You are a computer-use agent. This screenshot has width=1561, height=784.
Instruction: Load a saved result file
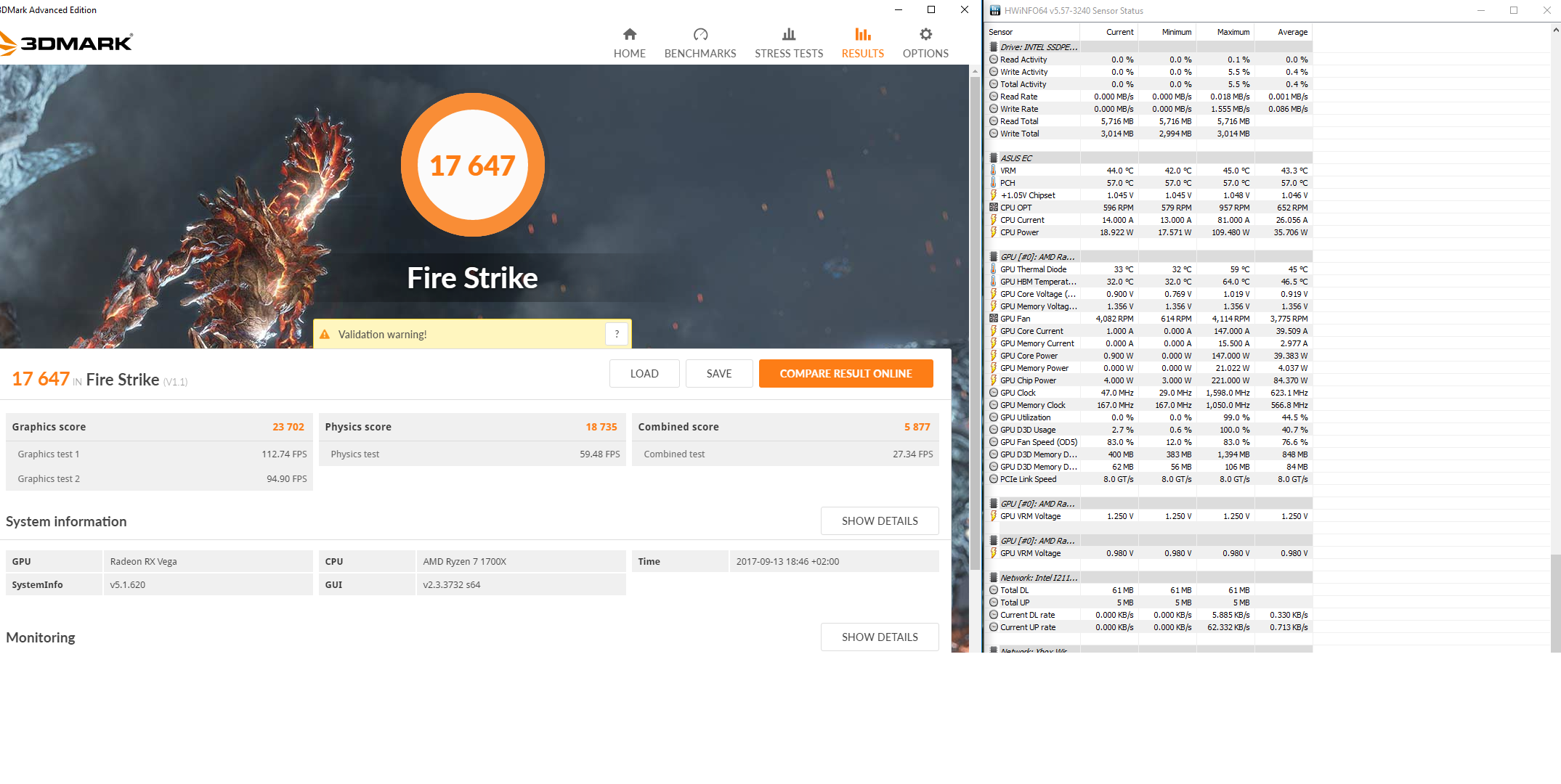coord(644,374)
